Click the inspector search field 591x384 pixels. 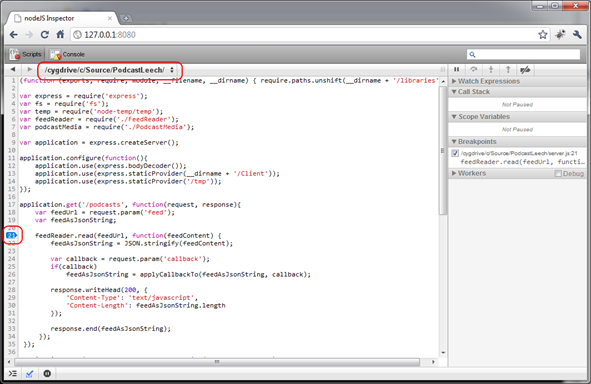[524, 54]
